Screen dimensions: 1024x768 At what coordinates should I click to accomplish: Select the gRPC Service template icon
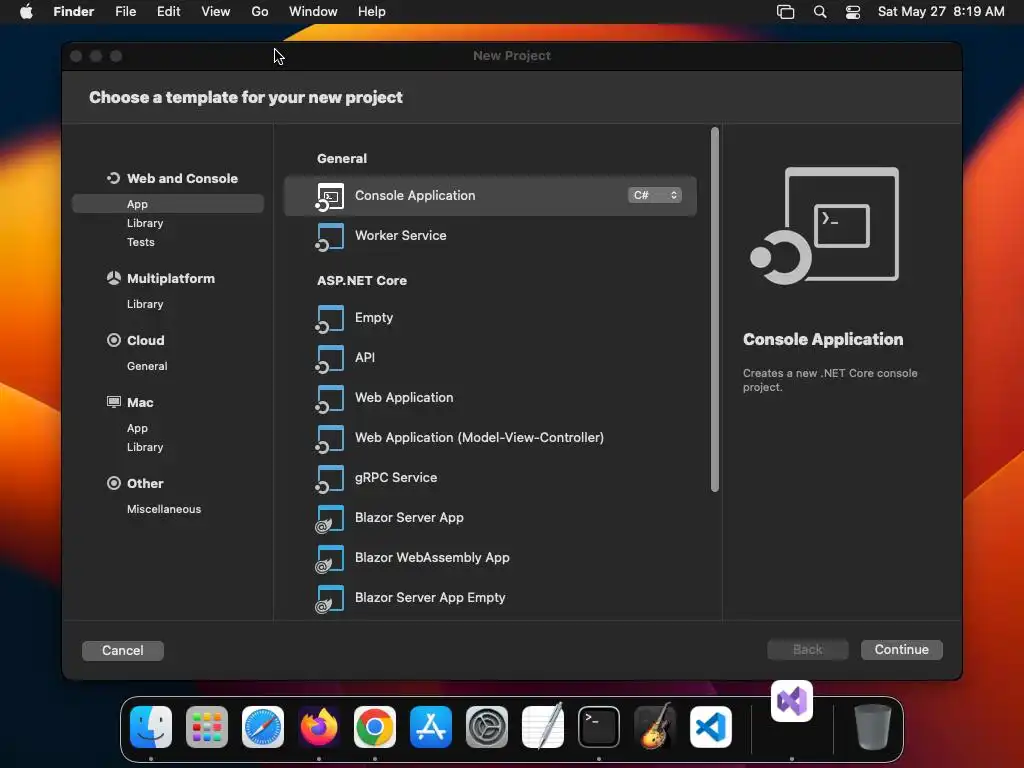(330, 479)
